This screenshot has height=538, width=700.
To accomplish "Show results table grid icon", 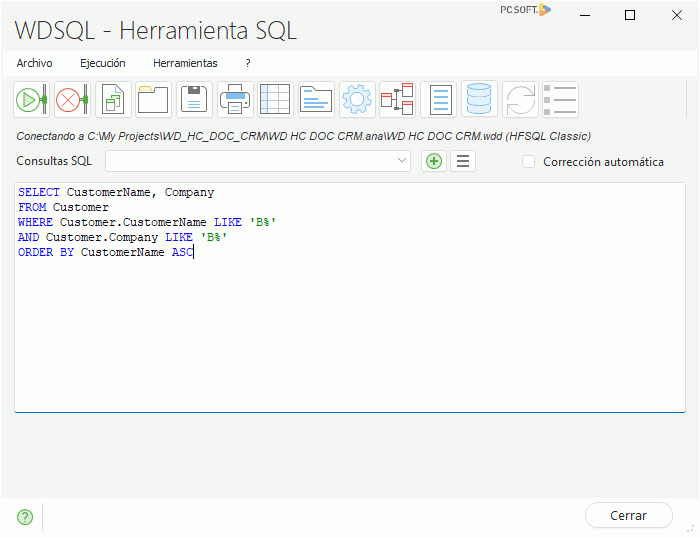I will (x=275, y=100).
